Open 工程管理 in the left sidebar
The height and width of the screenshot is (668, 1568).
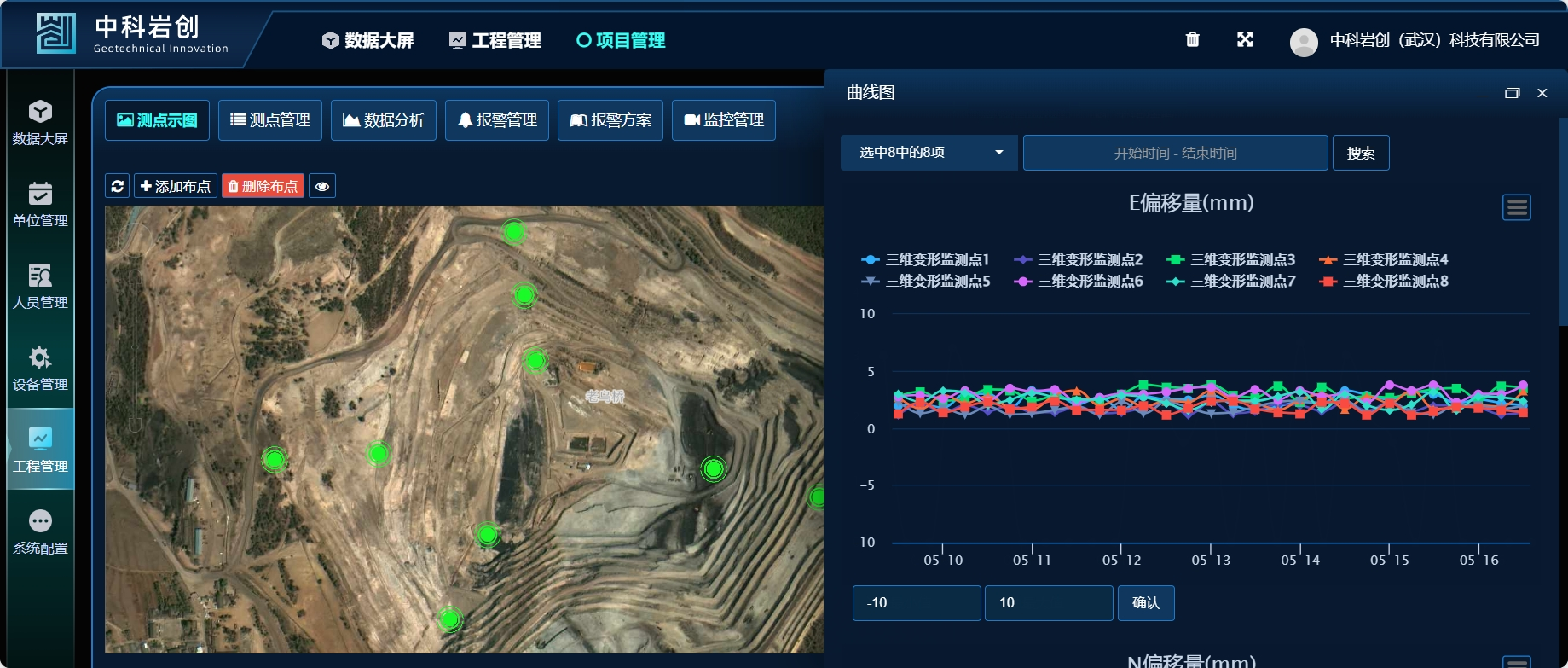(x=40, y=450)
